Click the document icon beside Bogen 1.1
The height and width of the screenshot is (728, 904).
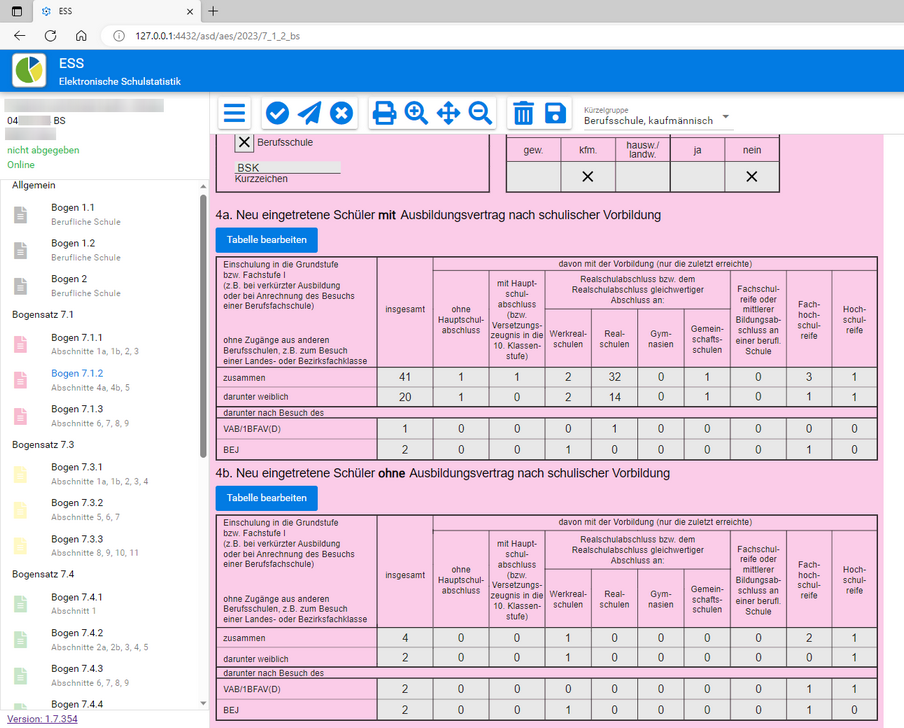point(20,214)
